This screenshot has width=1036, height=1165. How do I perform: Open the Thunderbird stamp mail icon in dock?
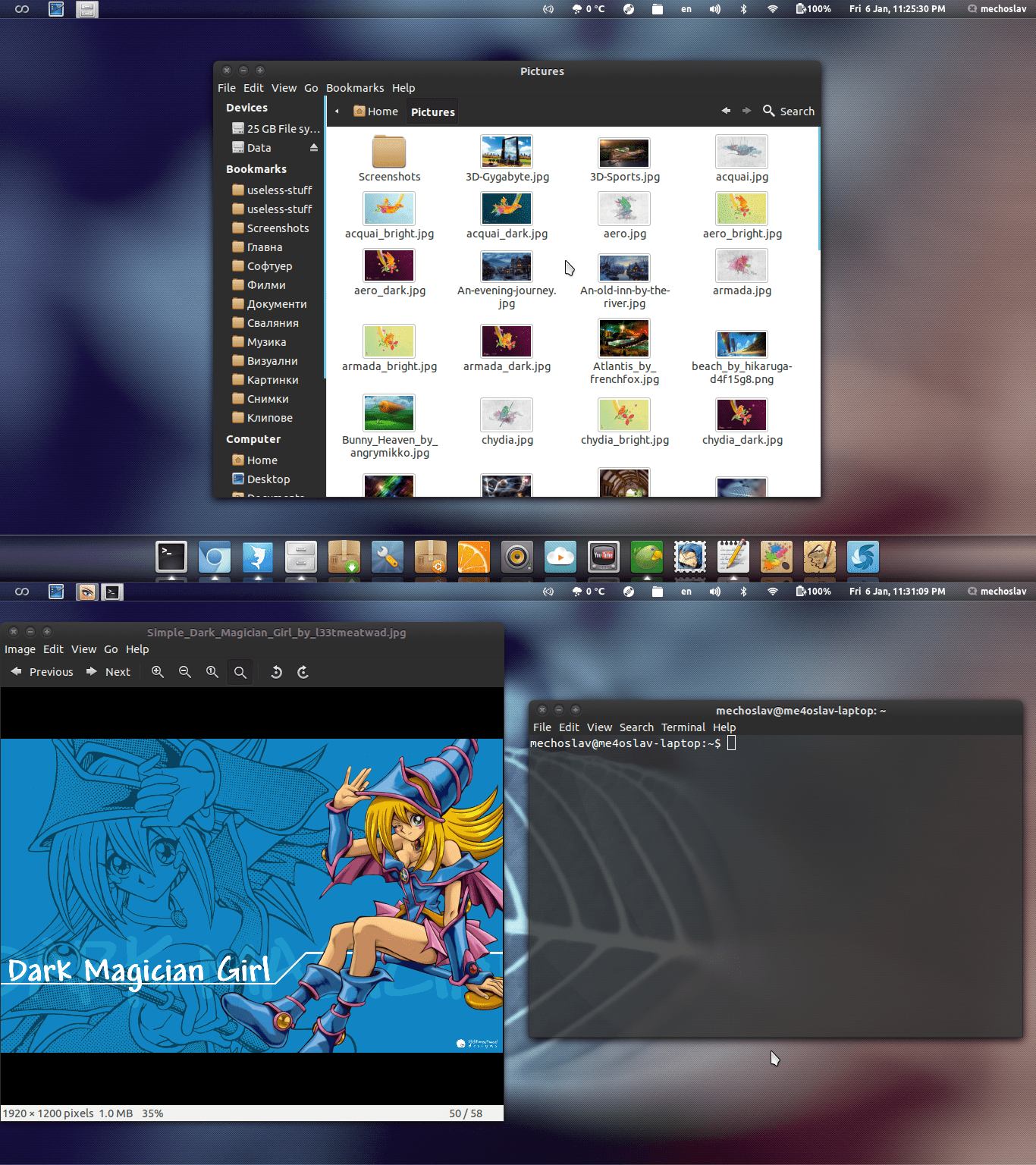(x=690, y=557)
